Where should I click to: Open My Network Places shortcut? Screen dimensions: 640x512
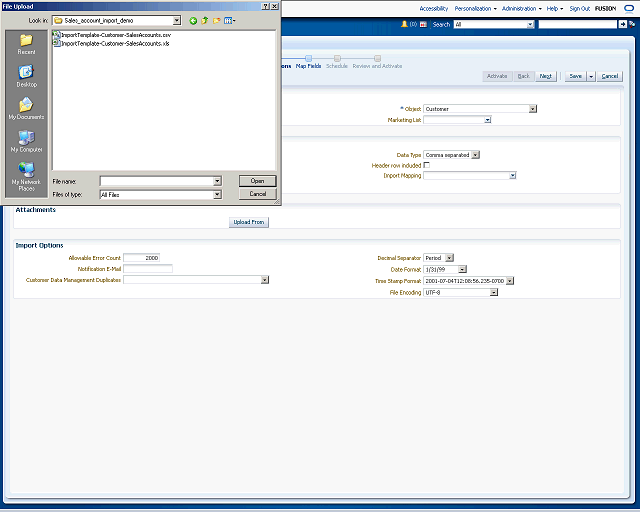point(26,176)
